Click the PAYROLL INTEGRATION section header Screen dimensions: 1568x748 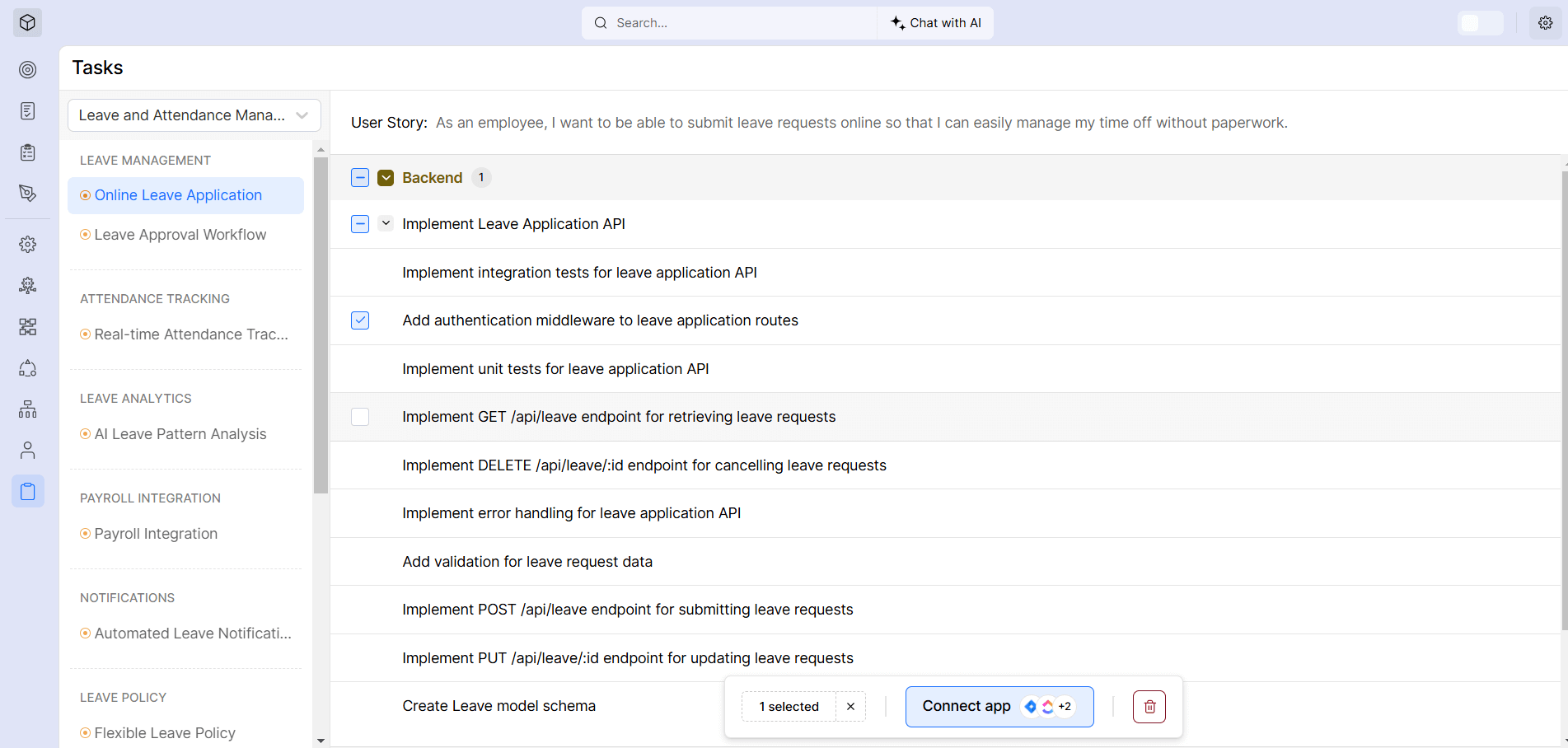pos(150,498)
